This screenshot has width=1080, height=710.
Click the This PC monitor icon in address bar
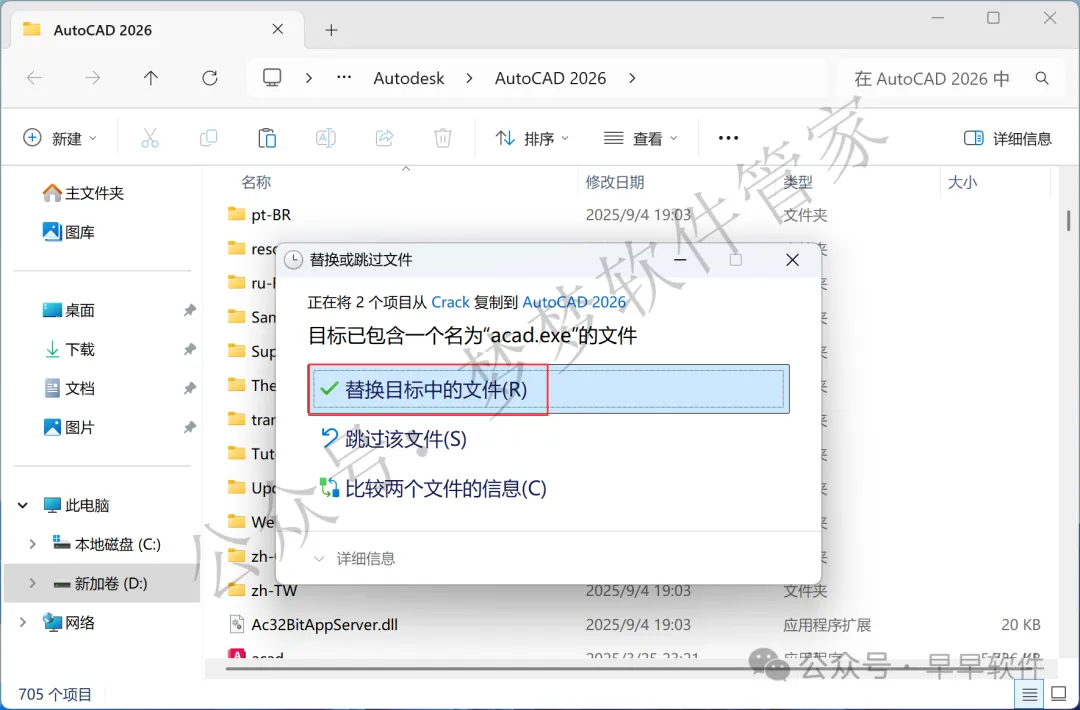pyautogui.click(x=272, y=78)
